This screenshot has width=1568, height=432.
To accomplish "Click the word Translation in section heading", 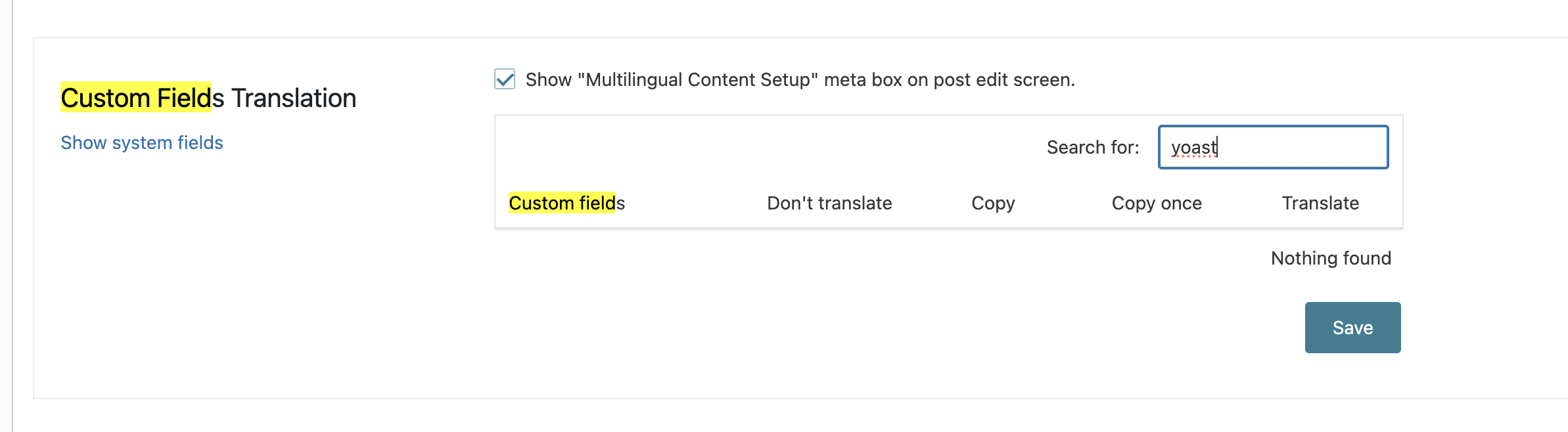I will coord(294,98).
